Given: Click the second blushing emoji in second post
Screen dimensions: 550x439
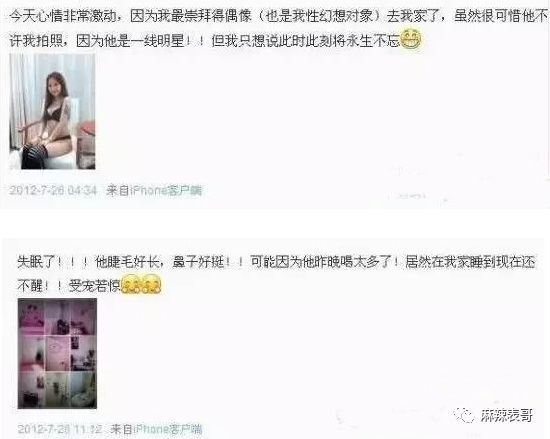Looking at the screenshot, I should click(151, 284).
